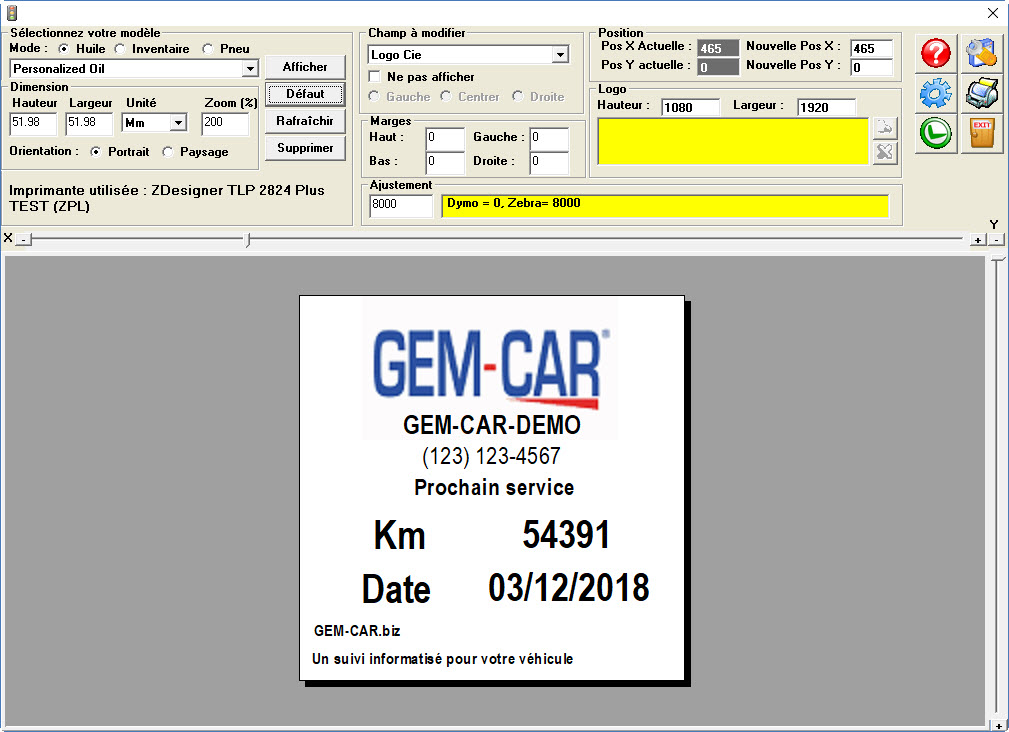Viewport: 1009px width, 732px height.
Task: Select the Pneu mode radio button
Action: (x=207, y=49)
